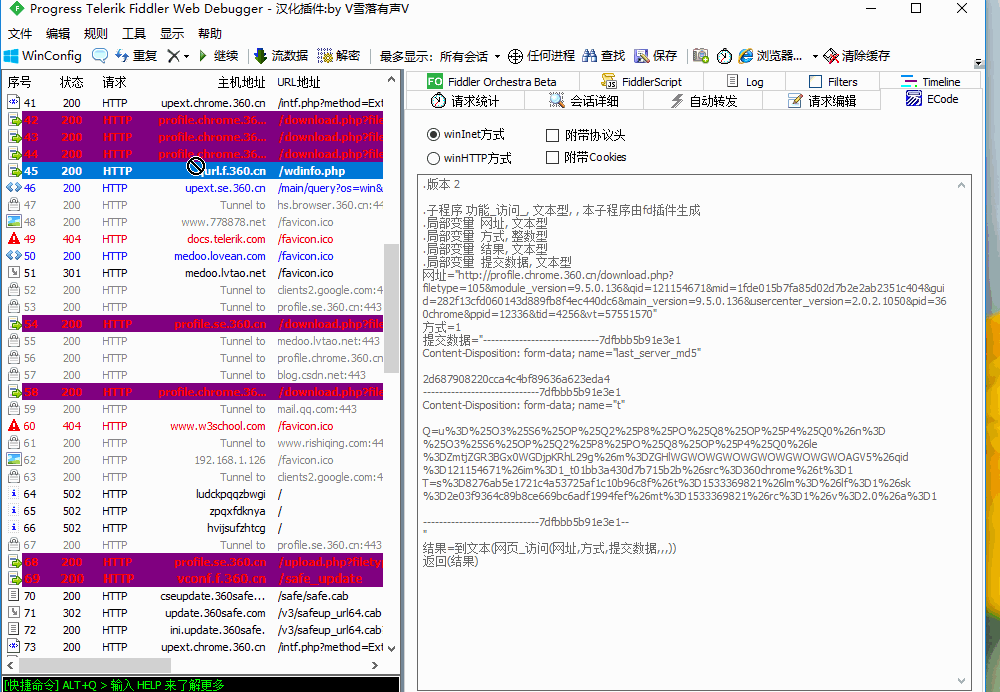
Task: Open the 工具 menu
Action: pyautogui.click(x=134, y=34)
